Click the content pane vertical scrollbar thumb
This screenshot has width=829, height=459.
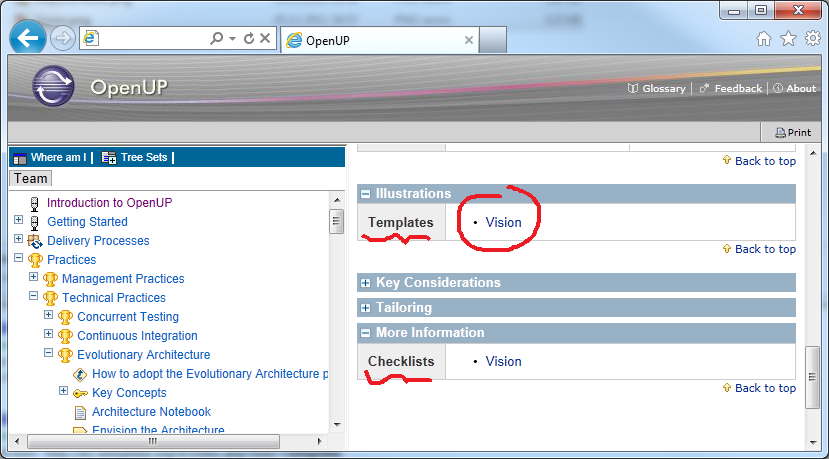click(813, 377)
